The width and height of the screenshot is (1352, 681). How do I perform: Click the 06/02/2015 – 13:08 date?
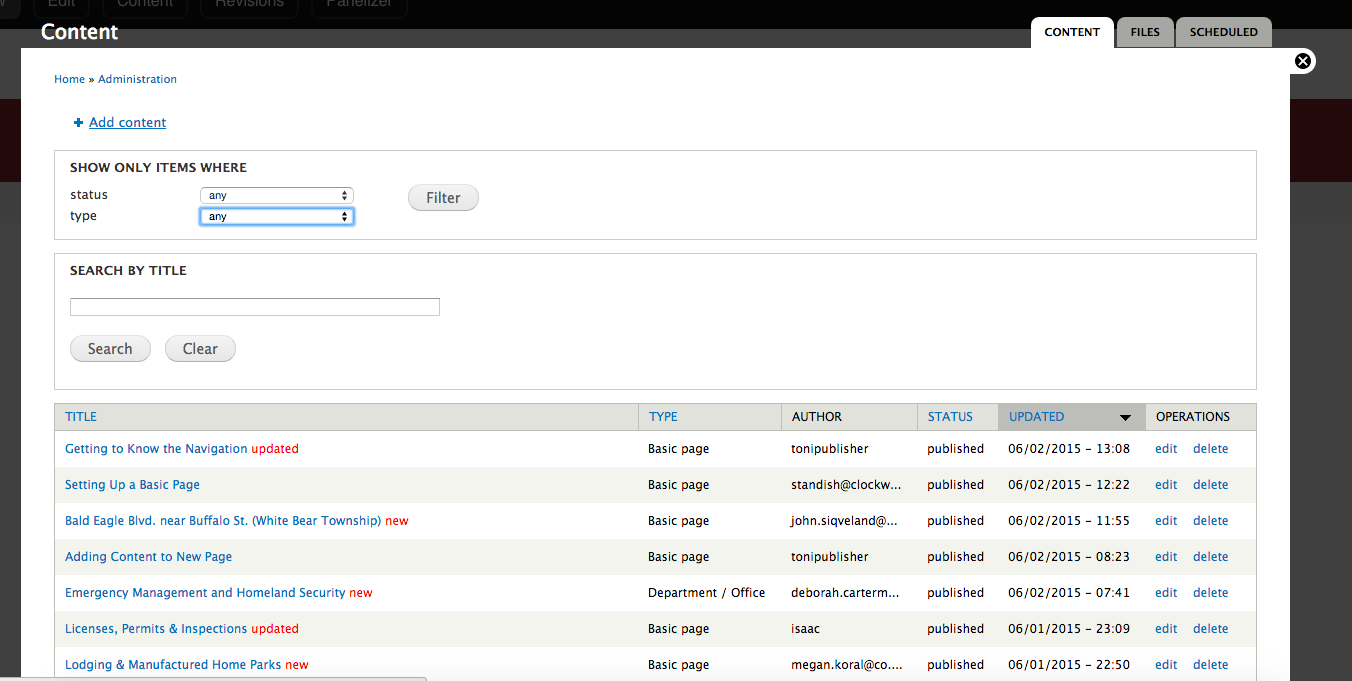pyautogui.click(x=1069, y=449)
